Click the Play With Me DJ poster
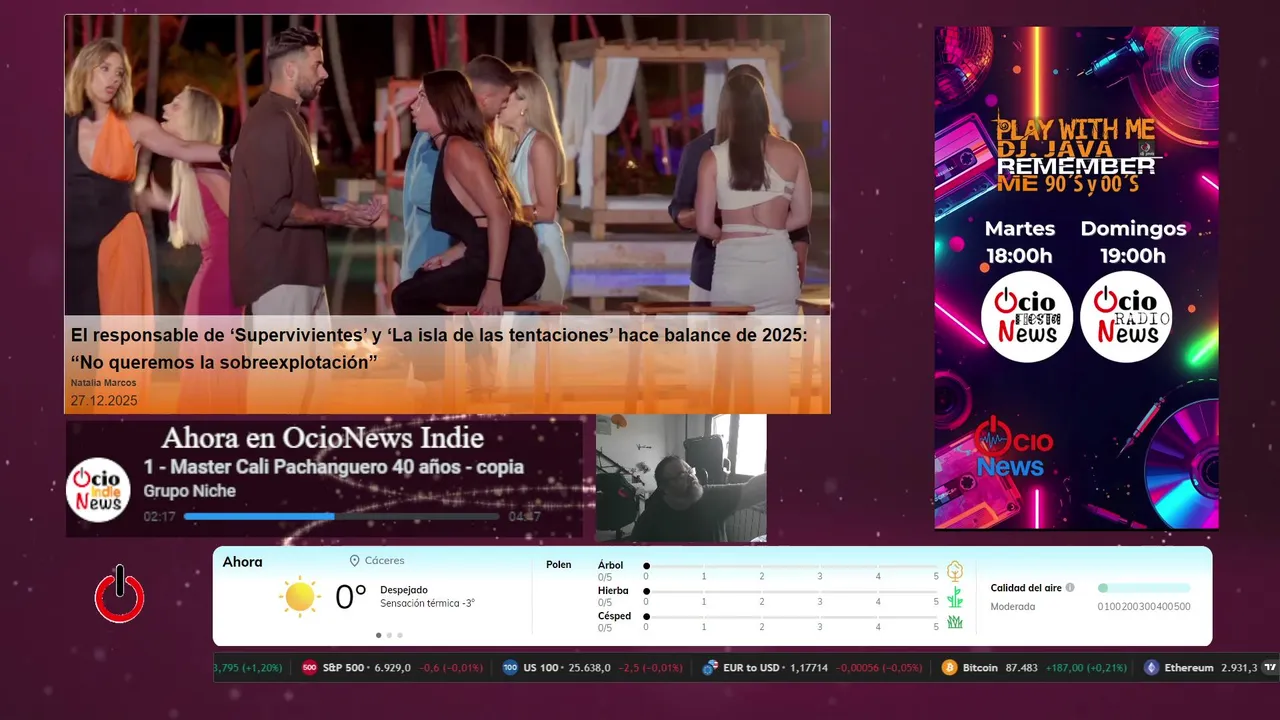The image size is (1280, 720). coord(1077,278)
